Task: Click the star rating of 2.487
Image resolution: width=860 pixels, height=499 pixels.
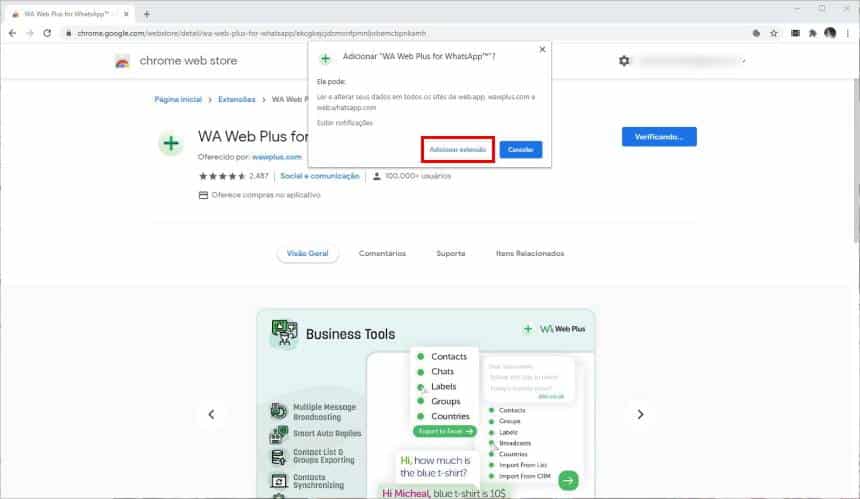Action: (x=222, y=176)
